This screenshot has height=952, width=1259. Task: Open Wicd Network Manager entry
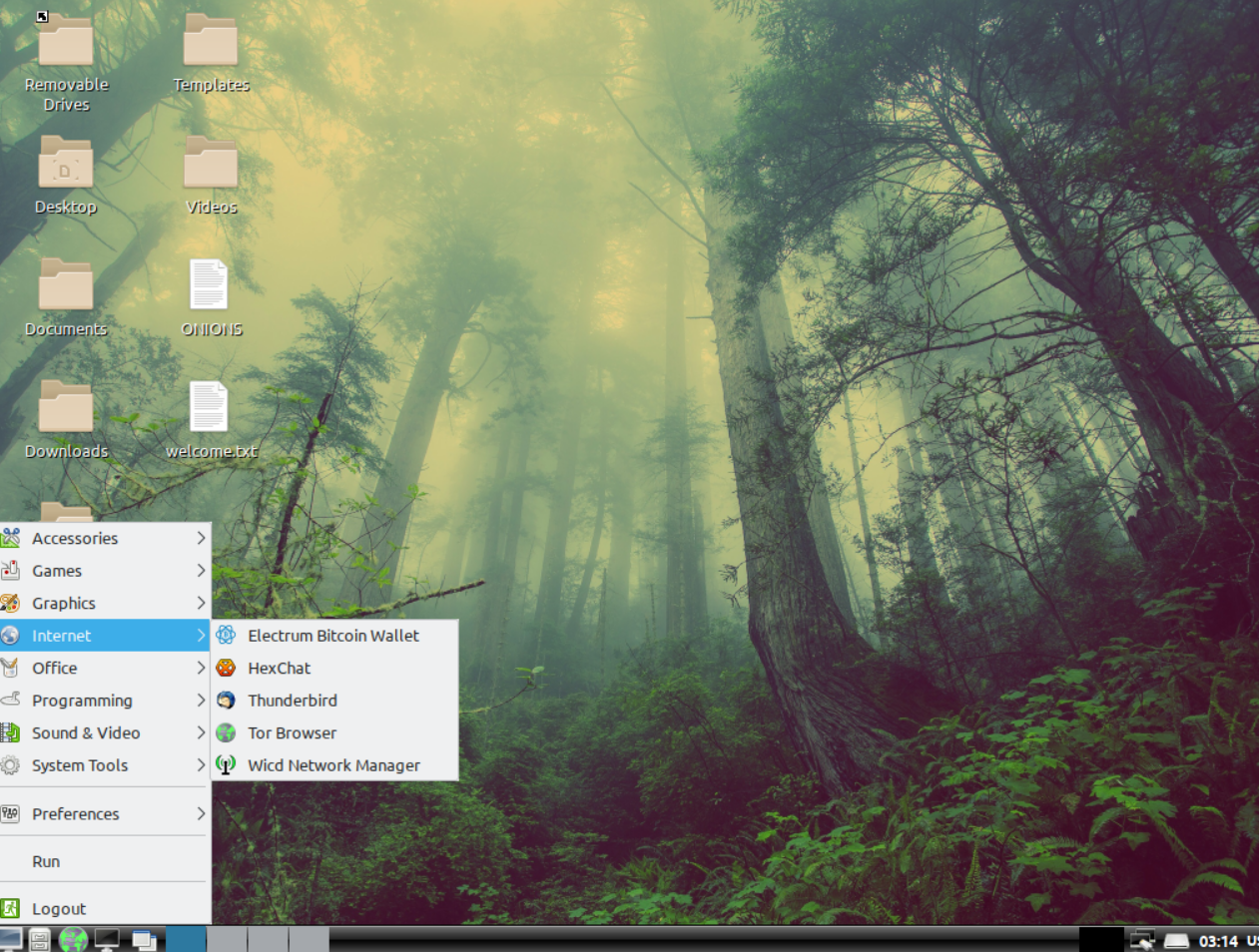pyautogui.click(x=334, y=765)
